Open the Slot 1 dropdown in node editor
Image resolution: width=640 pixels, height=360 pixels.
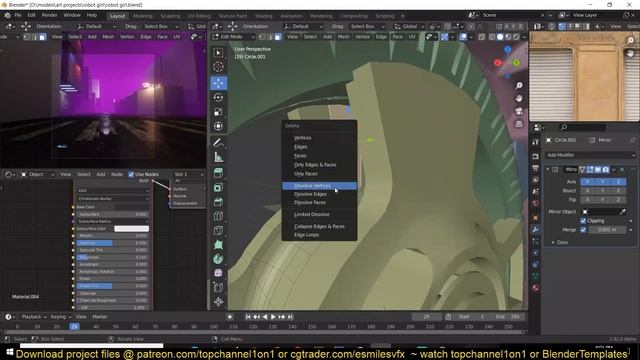(188, 174)
